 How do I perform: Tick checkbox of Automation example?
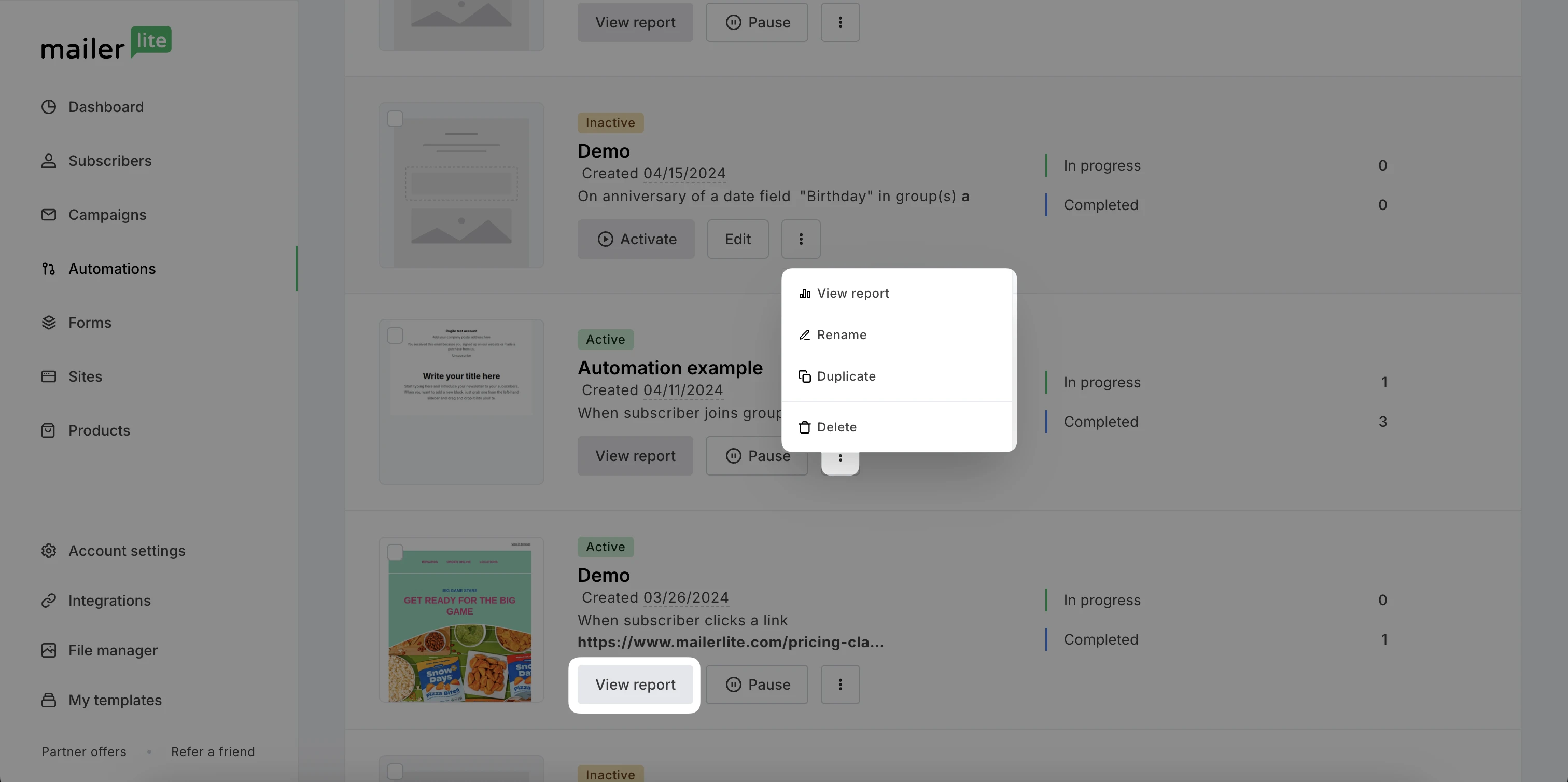click(395, 336)
